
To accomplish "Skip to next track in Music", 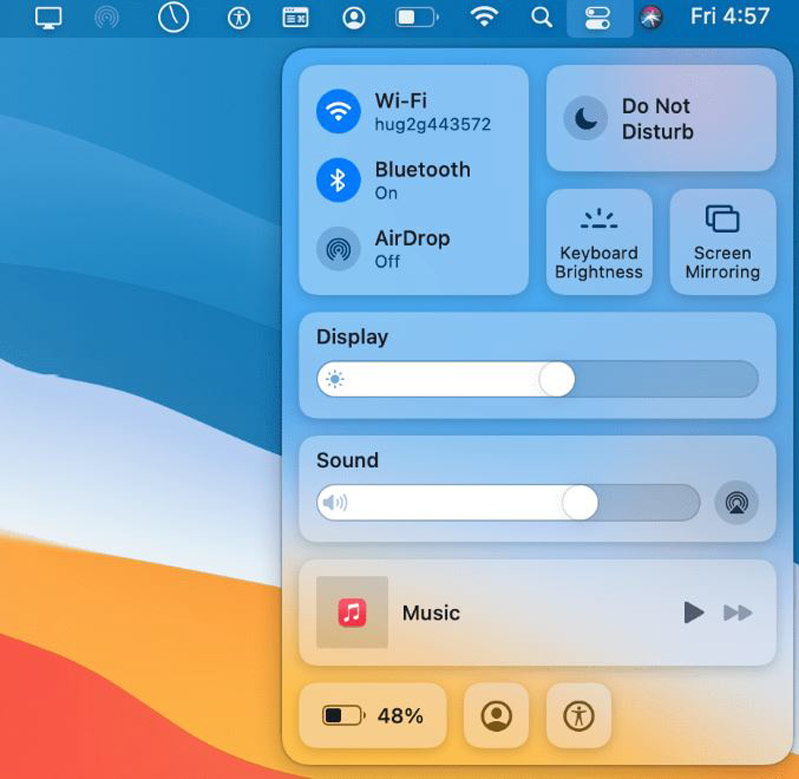I will pyautogui.click(x=737, y=612).
